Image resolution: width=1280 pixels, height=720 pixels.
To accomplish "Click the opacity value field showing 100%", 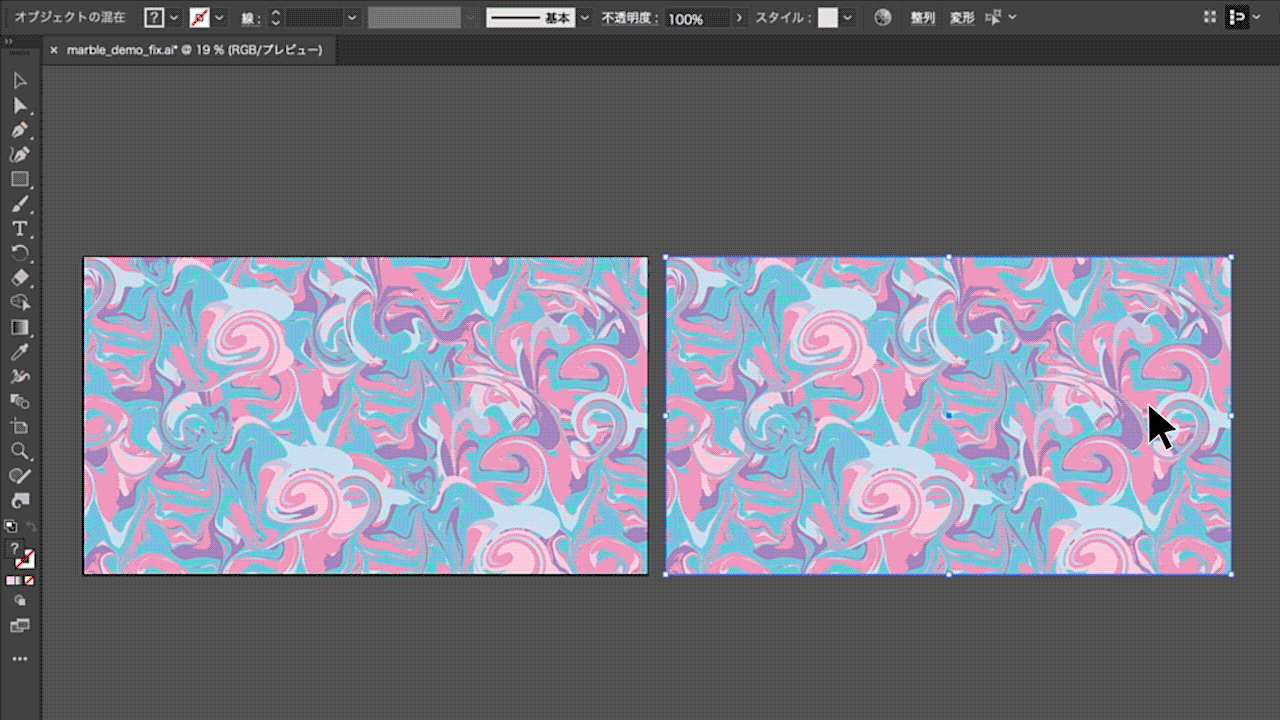I will click(x=686, y=18).
